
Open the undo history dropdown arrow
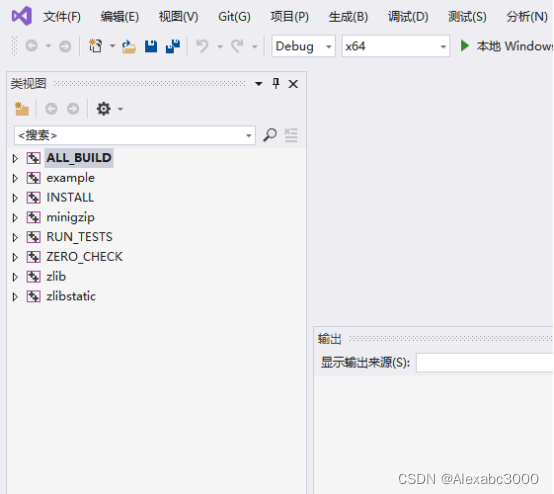[220, 47]
